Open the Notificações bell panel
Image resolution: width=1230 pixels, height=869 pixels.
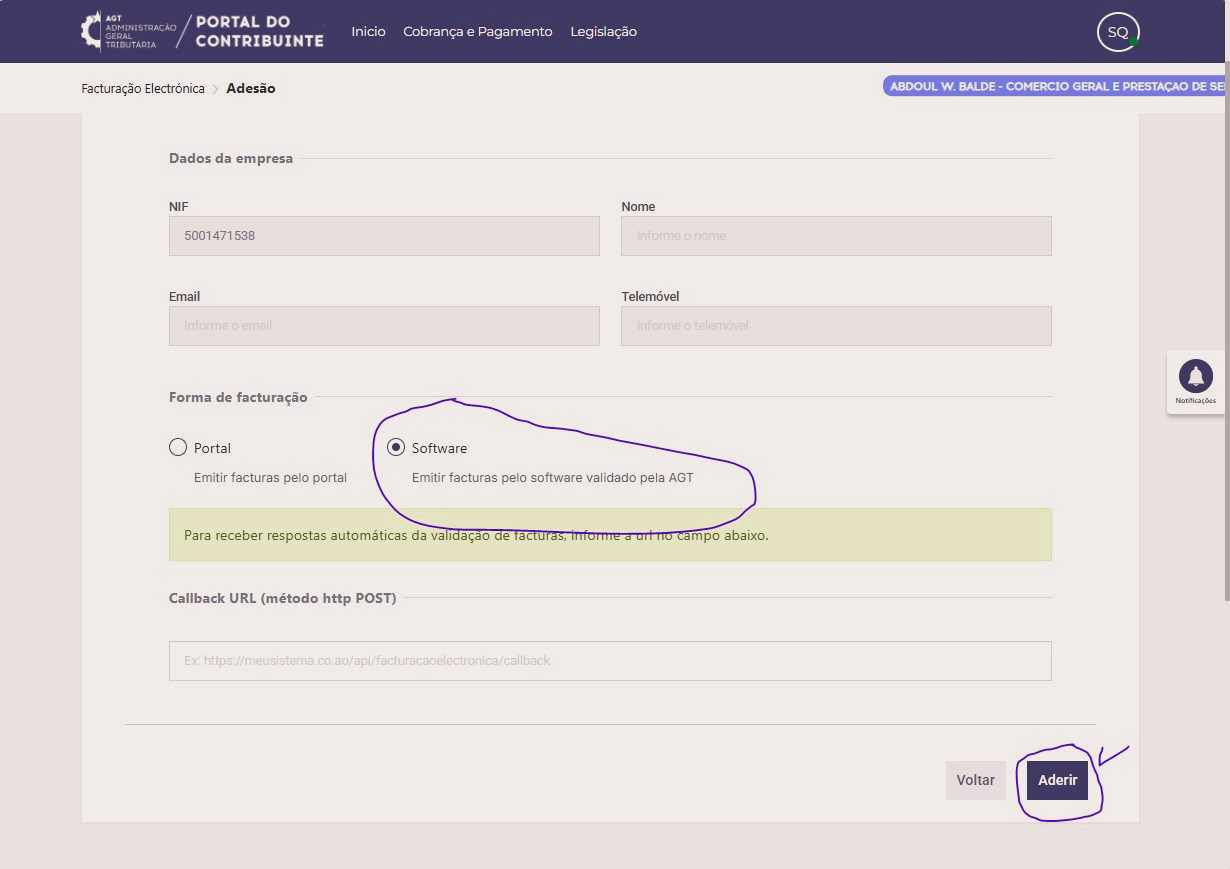(1195, 382)
